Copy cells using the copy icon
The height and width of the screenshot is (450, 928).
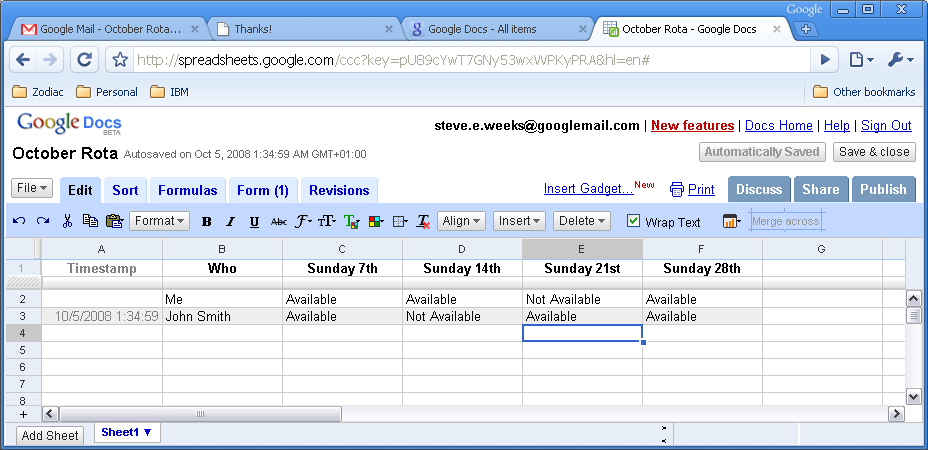click(x=90, y=221)
